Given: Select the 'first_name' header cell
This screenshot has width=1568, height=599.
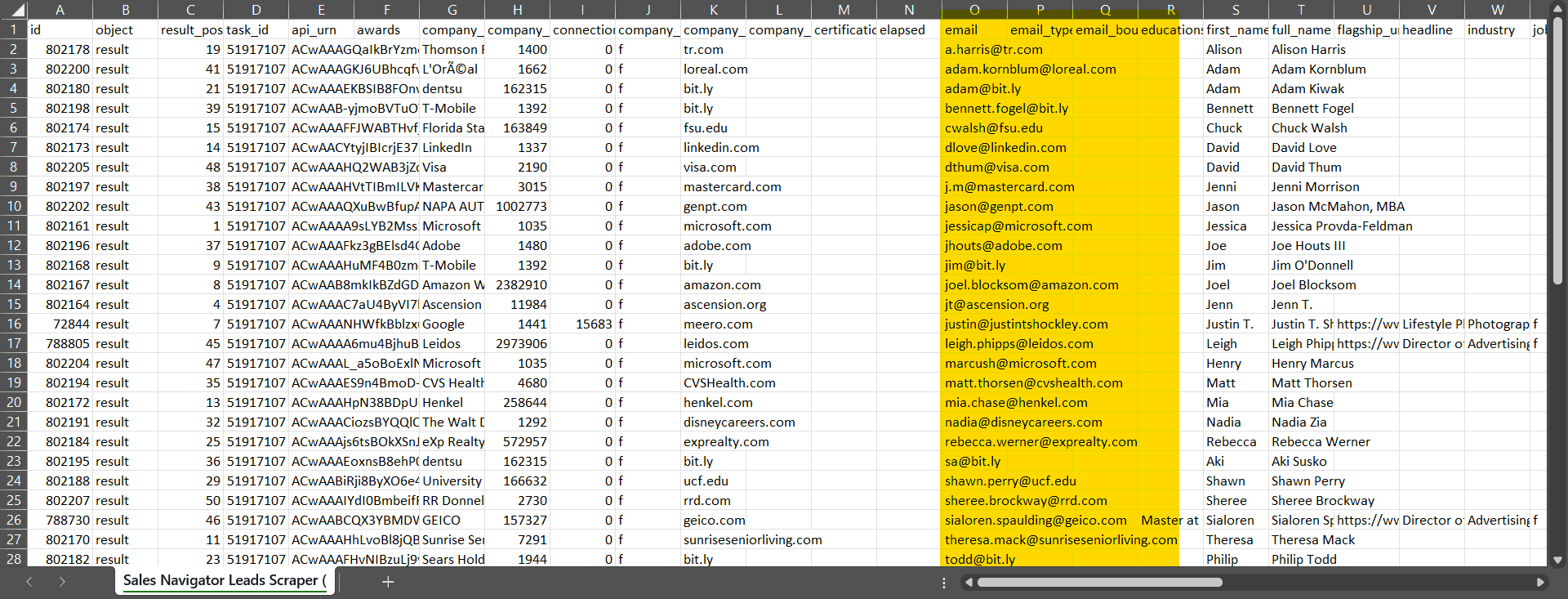Looking at the screenshot, I should pos(1236,29).
